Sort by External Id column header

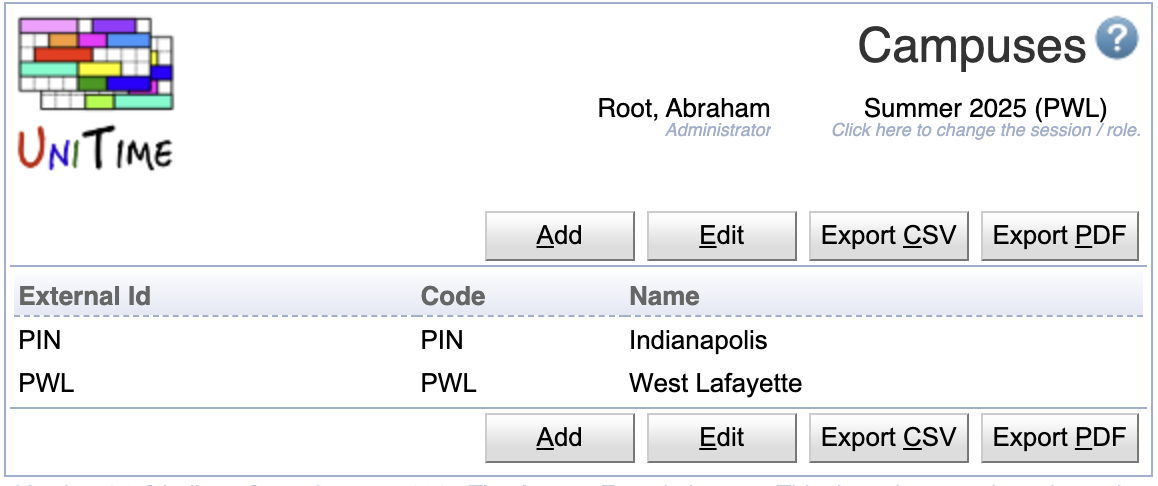(x=85, y=296)
